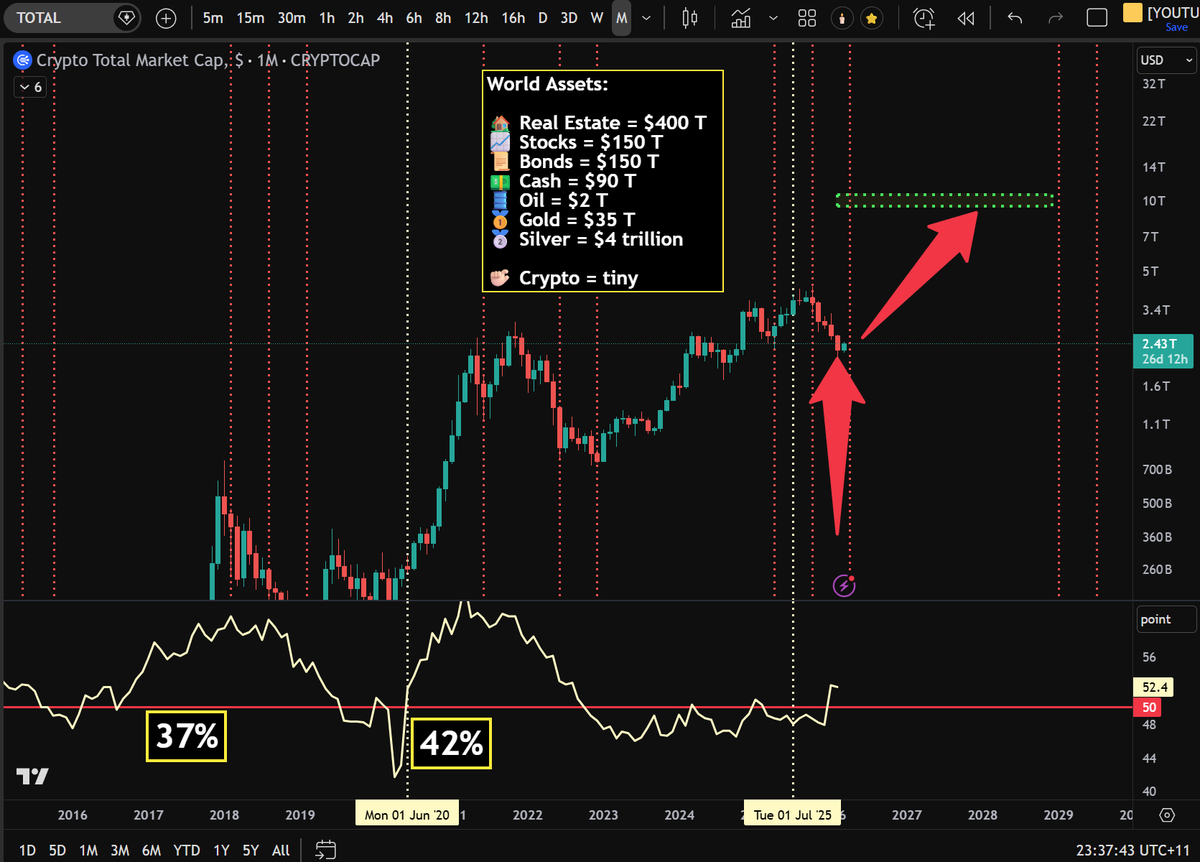Open the multi-chart layout grid icon
1200x862 pixels.
807,17
